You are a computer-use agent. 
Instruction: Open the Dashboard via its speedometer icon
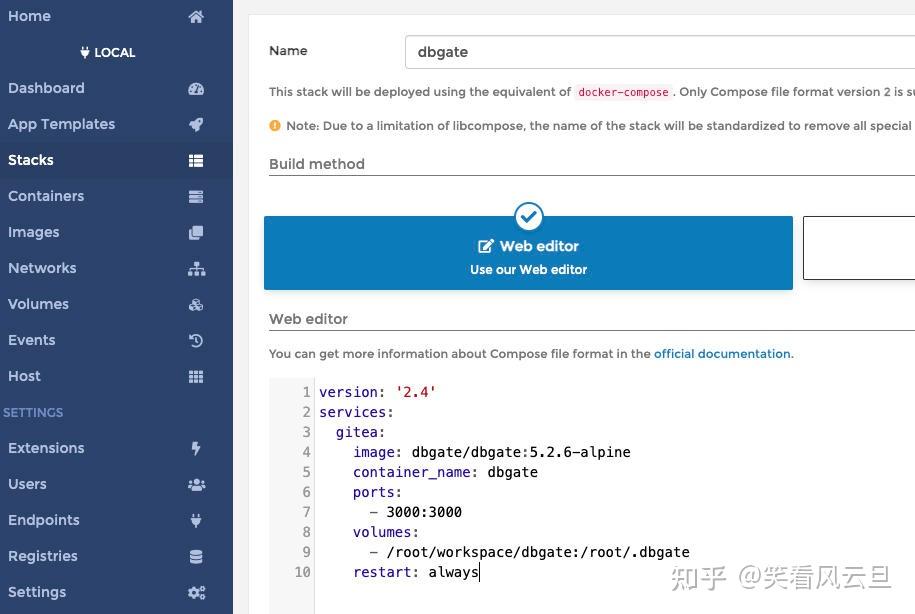point(196,88)
